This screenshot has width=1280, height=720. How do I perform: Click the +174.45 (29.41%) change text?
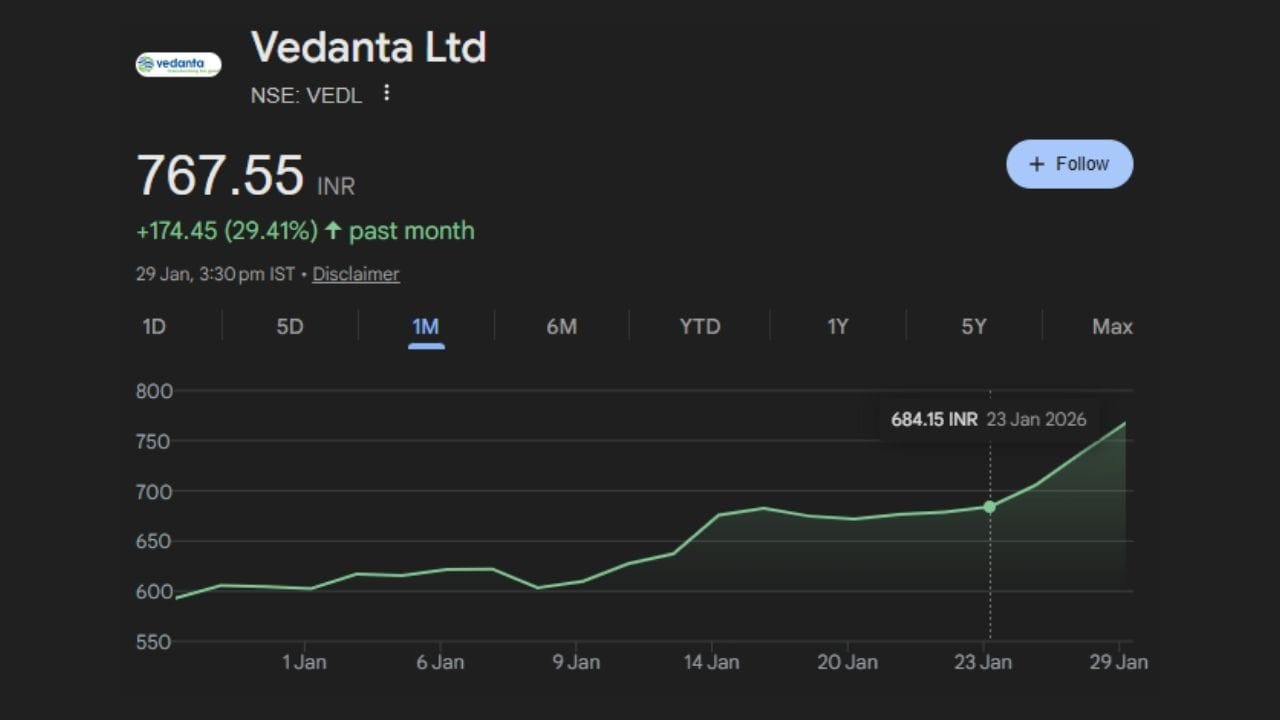(226, 231)
